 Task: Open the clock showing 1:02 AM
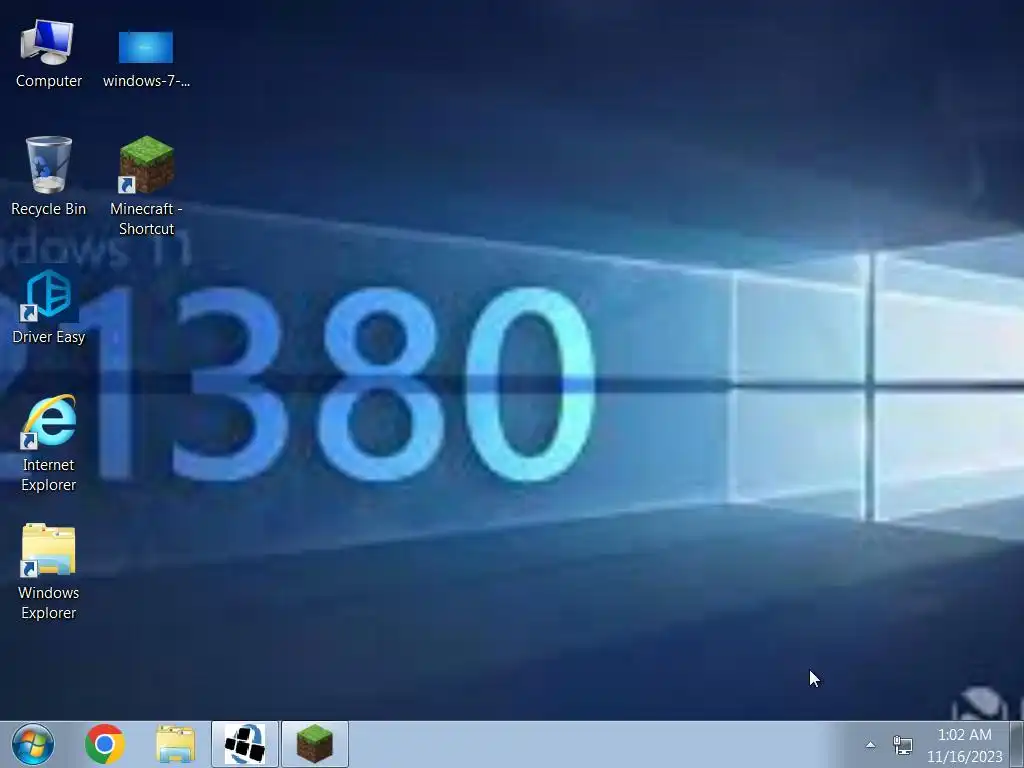point(965,735)
